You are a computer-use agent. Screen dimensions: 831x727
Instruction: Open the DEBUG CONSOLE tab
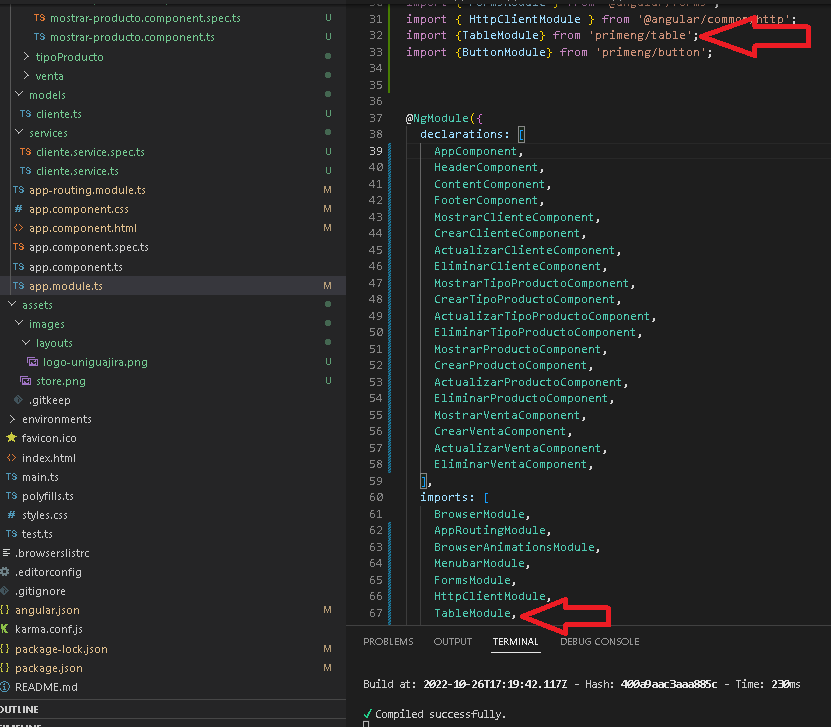599,641
